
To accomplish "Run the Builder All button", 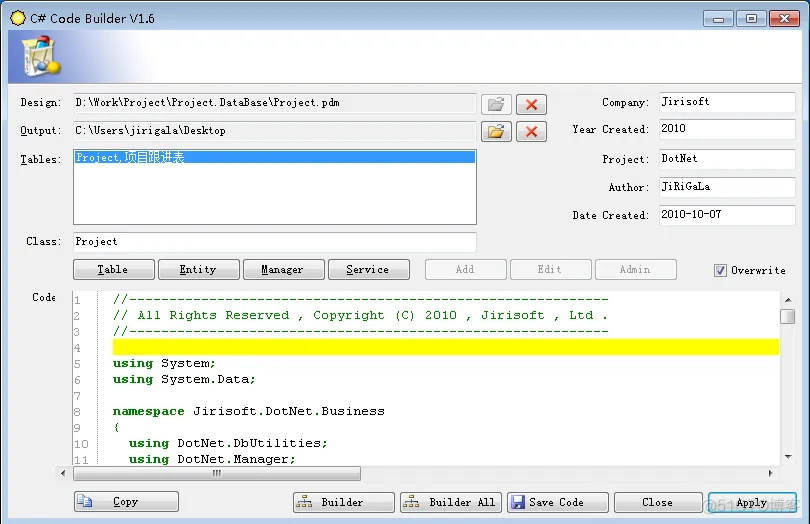I will pos(450,502).
